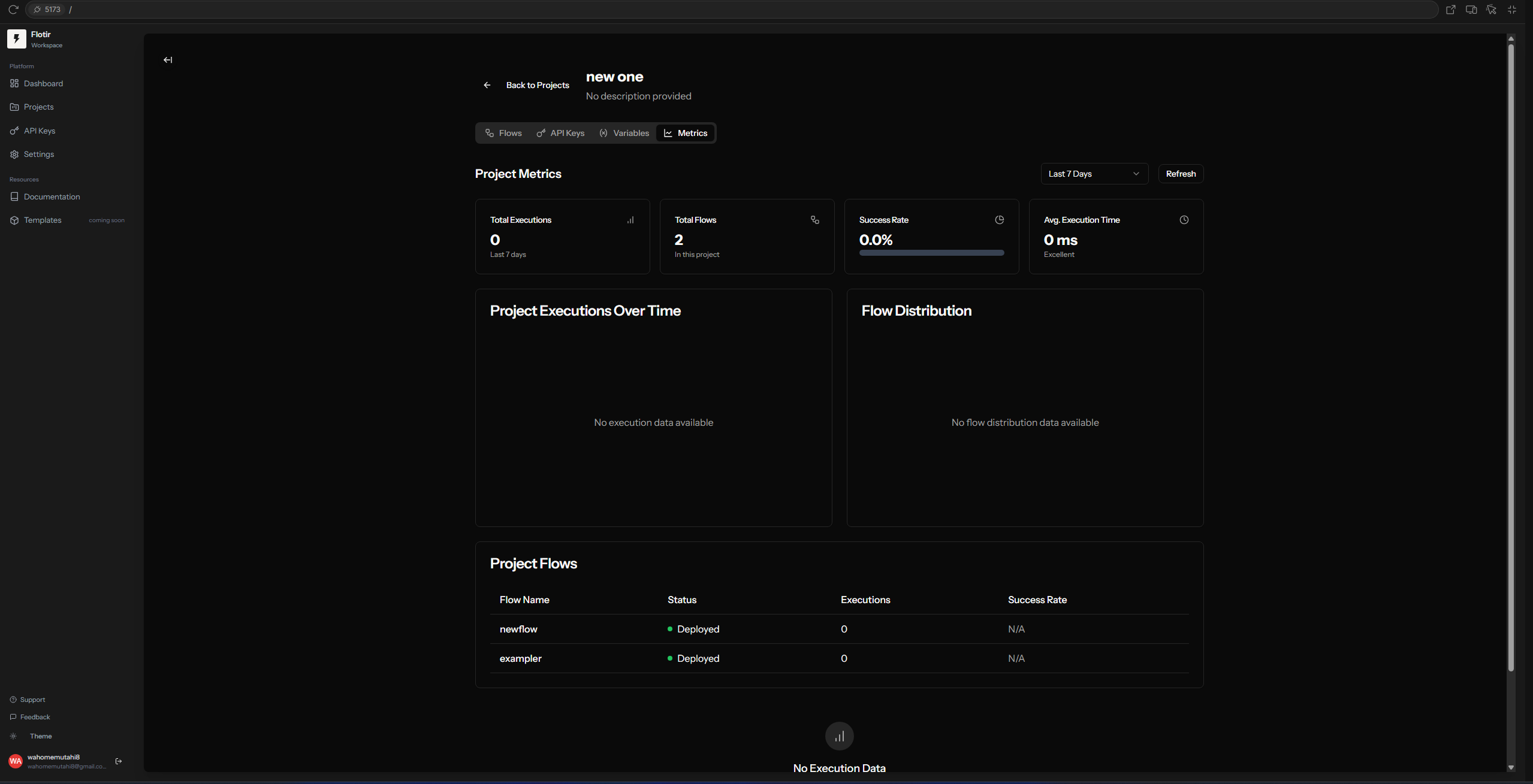Open Documentation in the Resources section
The image size is (1533, 784).
pyautogui.click(x=52, y=196)
